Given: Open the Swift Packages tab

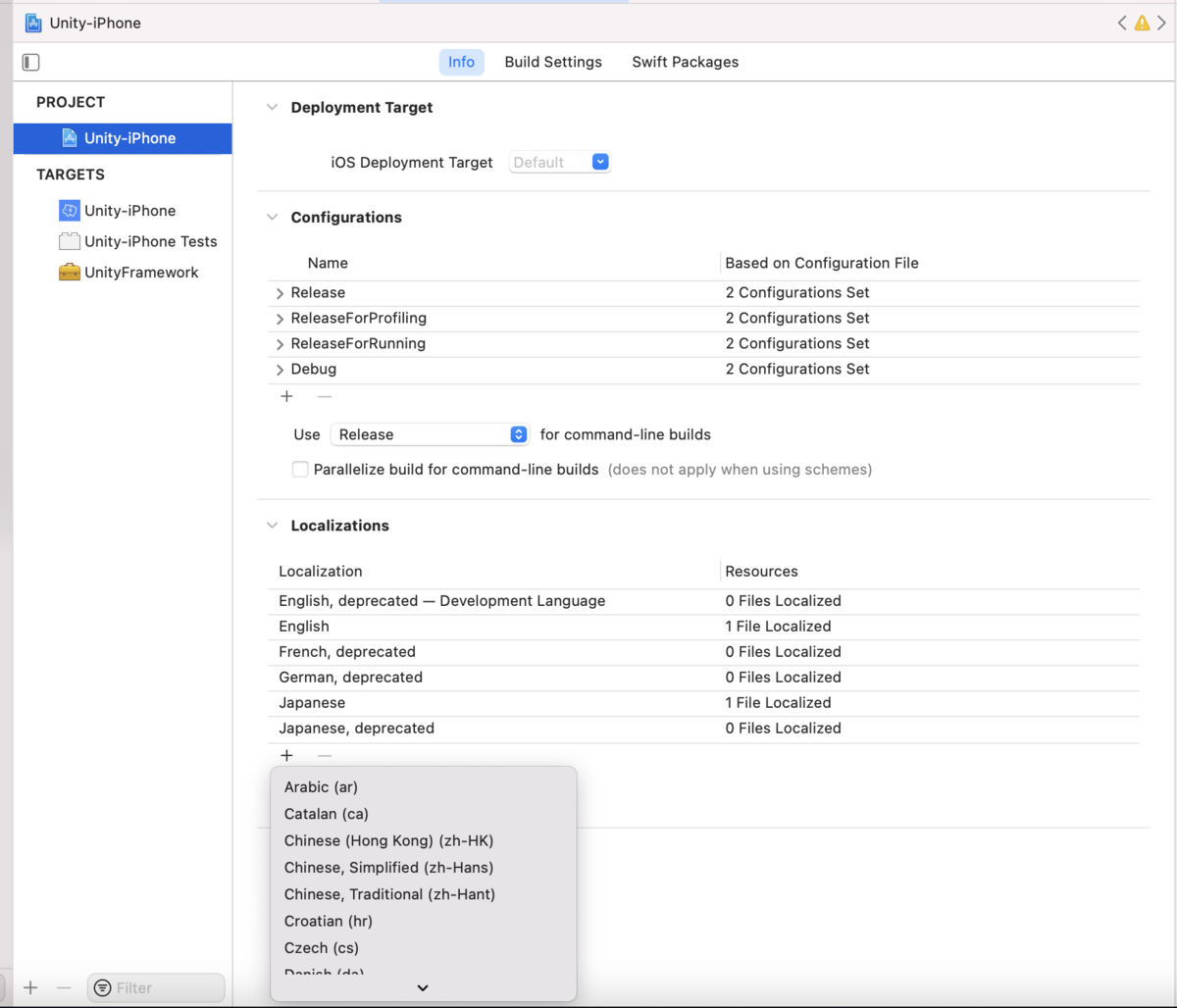Looking at the screenshot, I should [x=686, y=62].
